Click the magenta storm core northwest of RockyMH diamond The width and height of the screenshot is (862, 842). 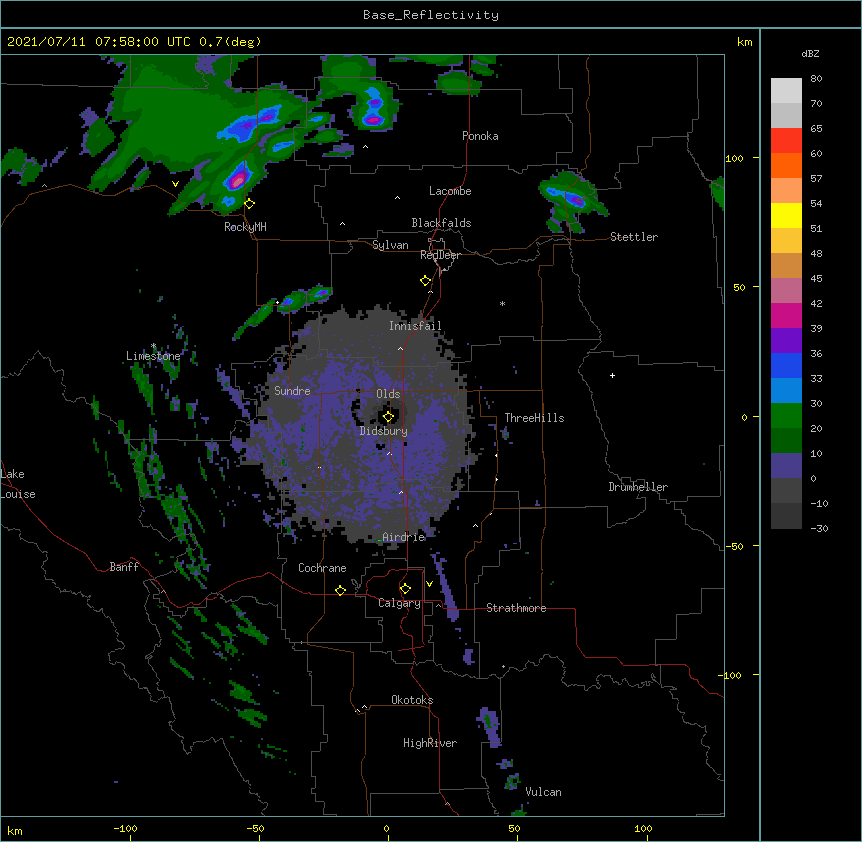point(237,179)
